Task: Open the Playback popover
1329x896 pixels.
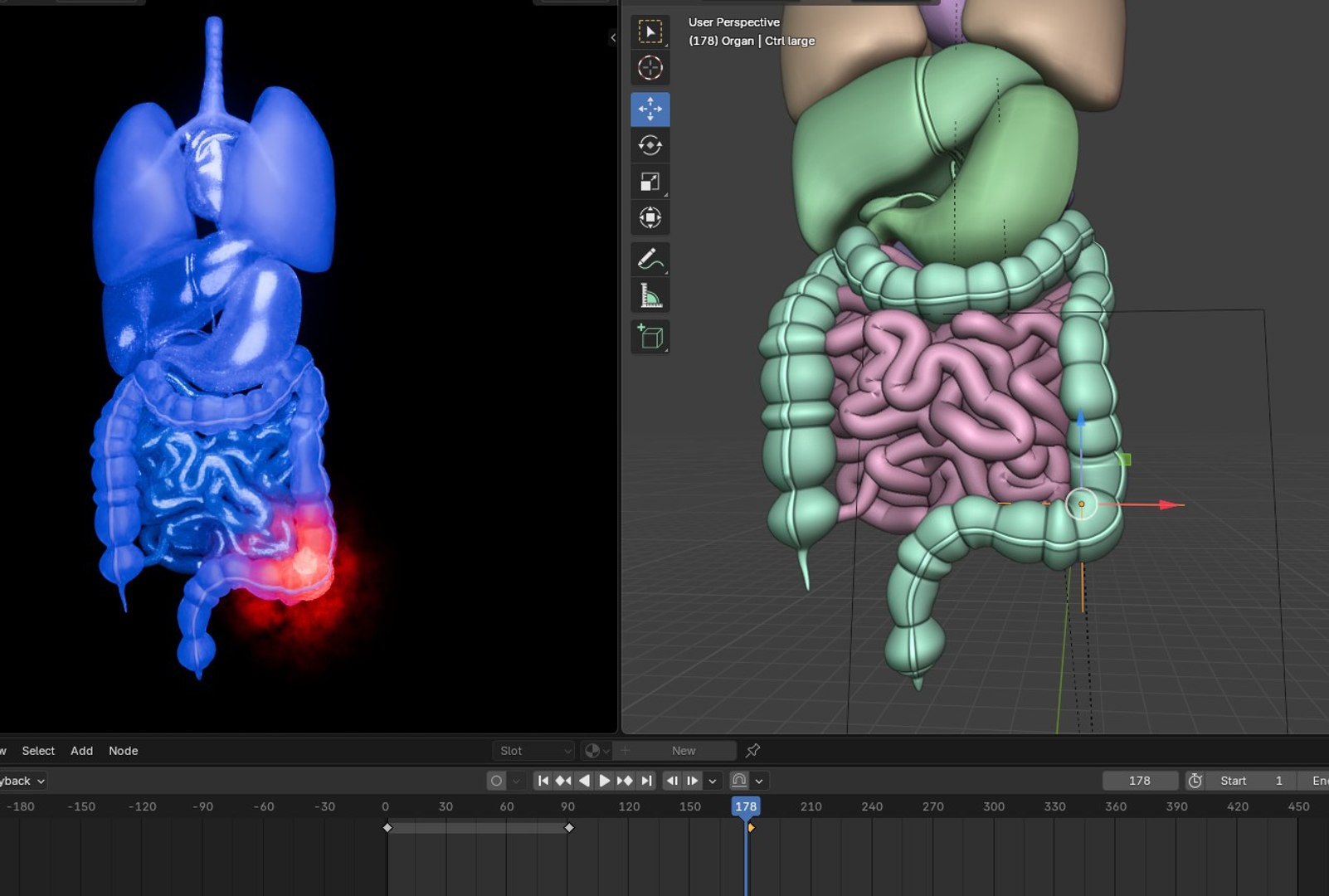Action: (23, 781)
